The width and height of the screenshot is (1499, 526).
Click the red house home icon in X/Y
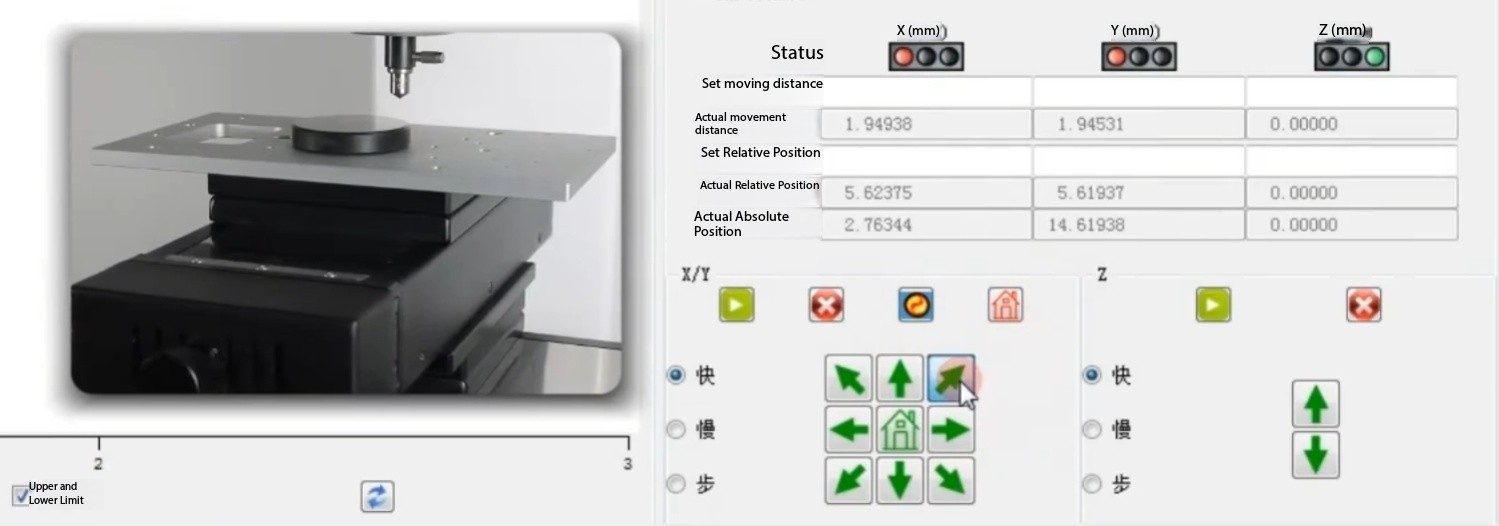click(x=1005, y=305)
